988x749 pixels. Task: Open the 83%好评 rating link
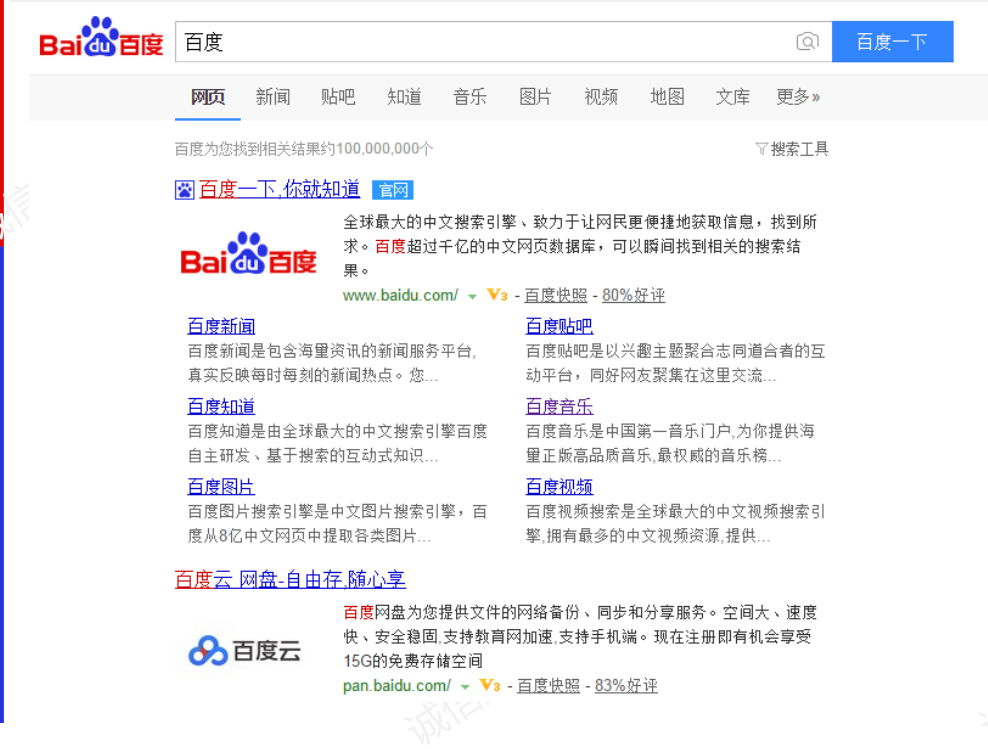click(626, 686)
